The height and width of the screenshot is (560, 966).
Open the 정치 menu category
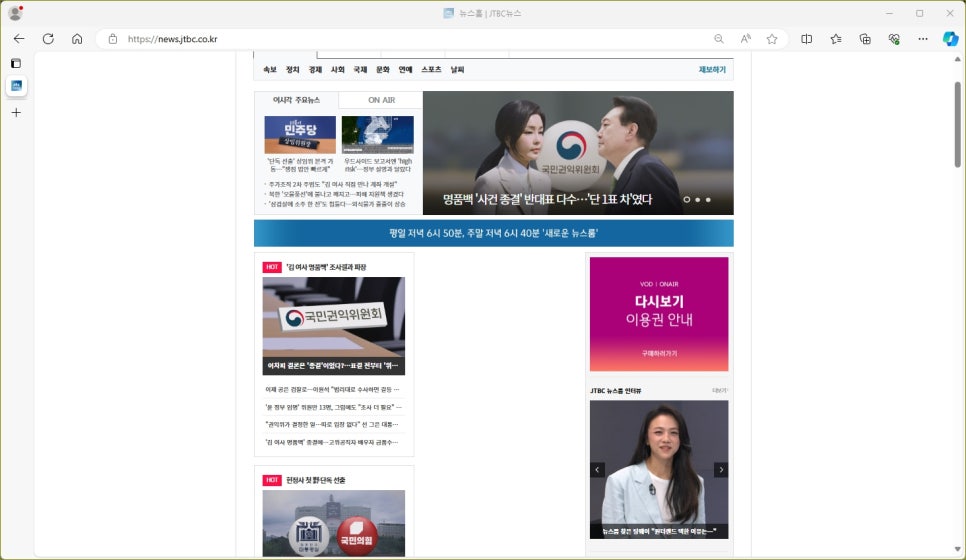pos(293,70)
